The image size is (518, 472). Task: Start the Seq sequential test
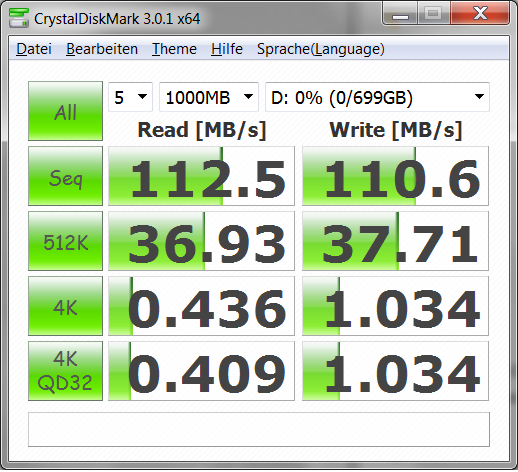click(x=65, y=176)
